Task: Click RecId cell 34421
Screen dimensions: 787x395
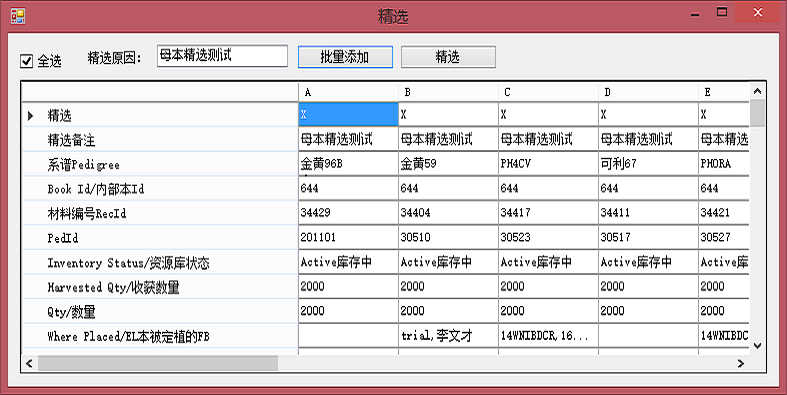Action: (x=724, y=213)
